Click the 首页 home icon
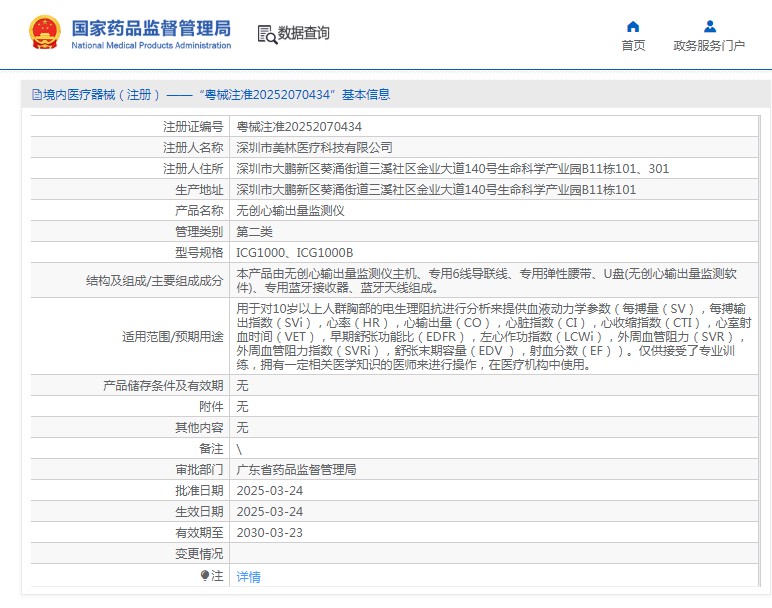This screenshot has width=772, height=608. (x=633, y=27)
